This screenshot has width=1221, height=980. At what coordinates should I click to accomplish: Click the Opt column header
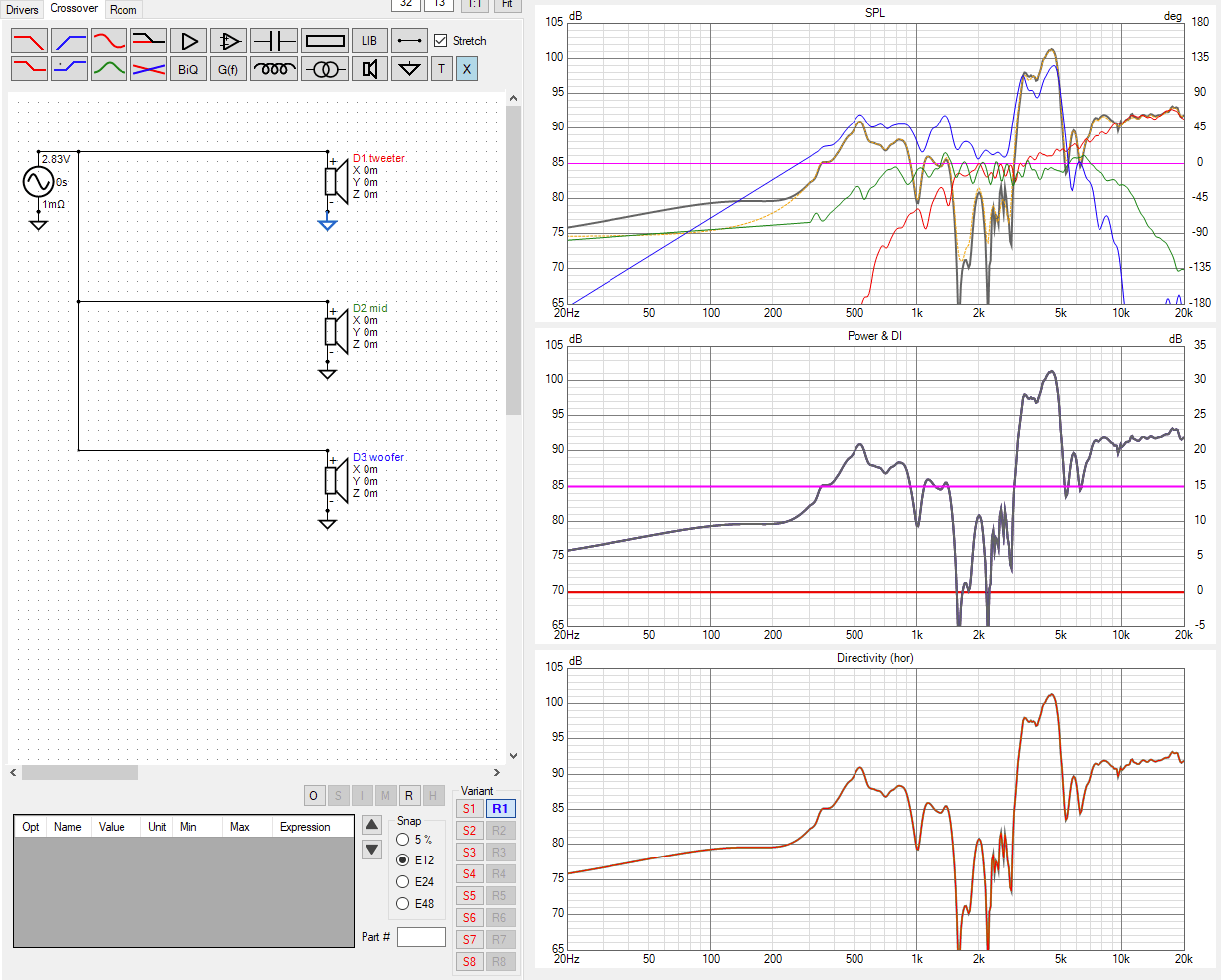tap(31, 827)
